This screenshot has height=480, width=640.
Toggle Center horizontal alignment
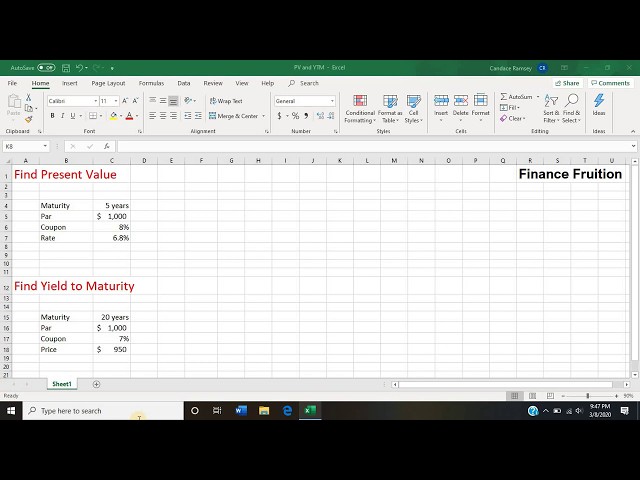(163, 116)
